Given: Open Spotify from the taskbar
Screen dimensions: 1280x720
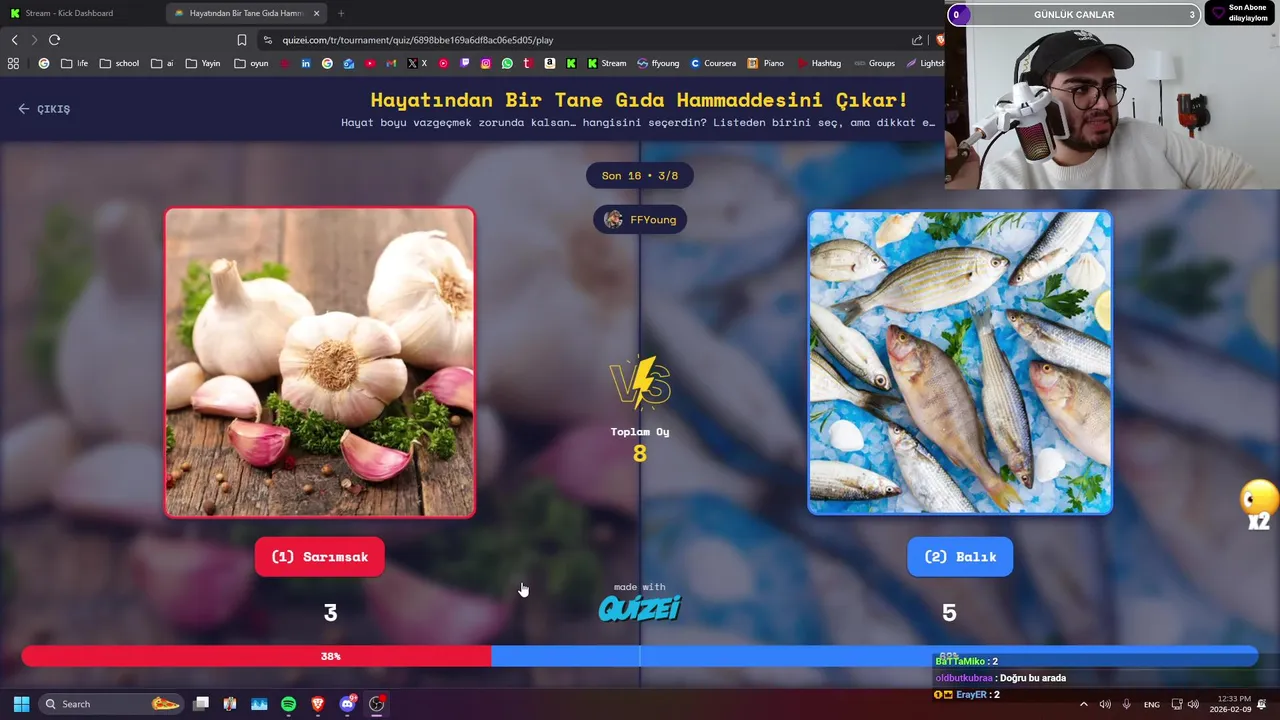Looking at the screenshot, I should point(288,704).
